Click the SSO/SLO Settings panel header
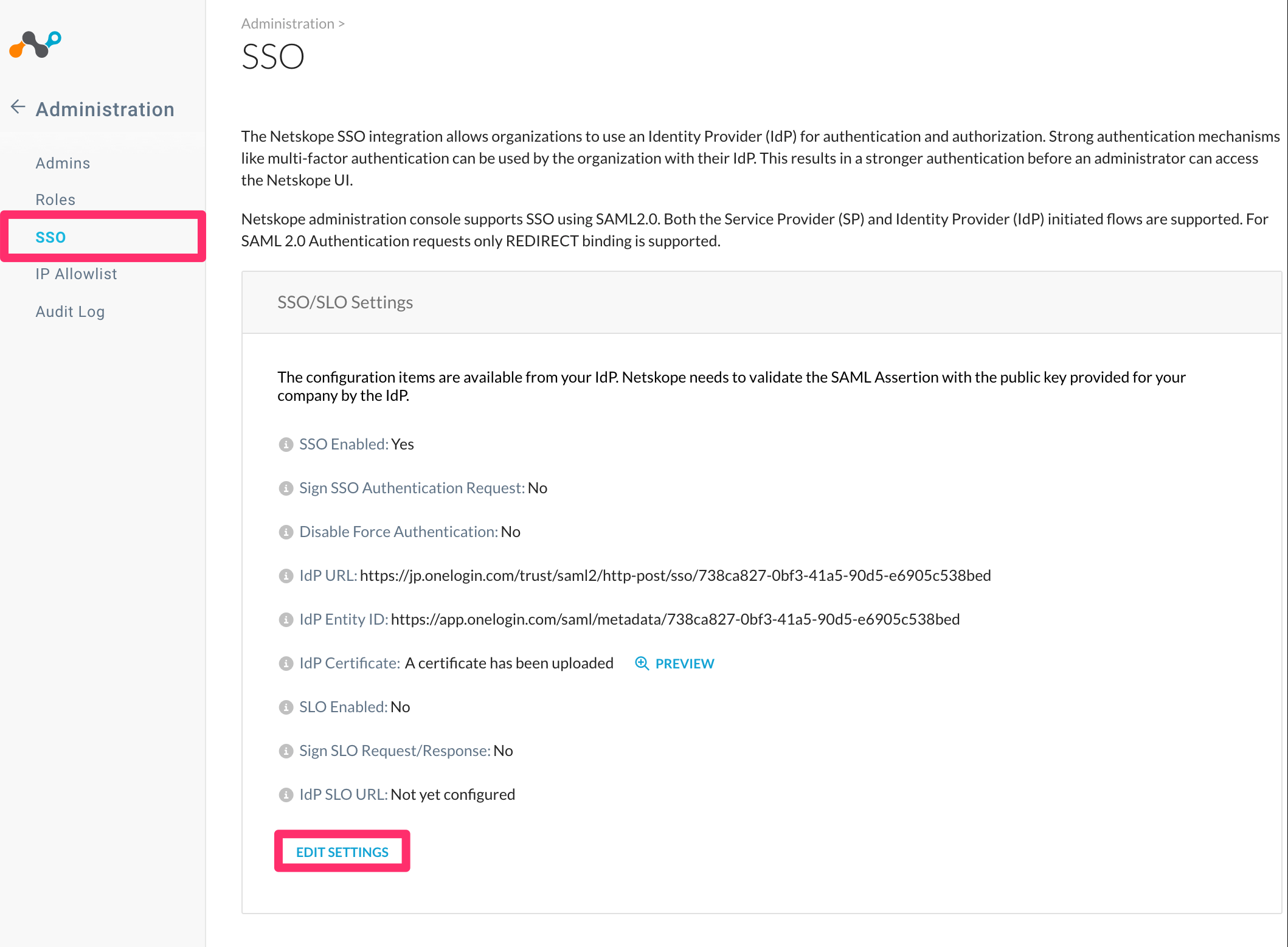Viewport: 1288px width, 947px height. pyautogui.click(x=761, y=302)
